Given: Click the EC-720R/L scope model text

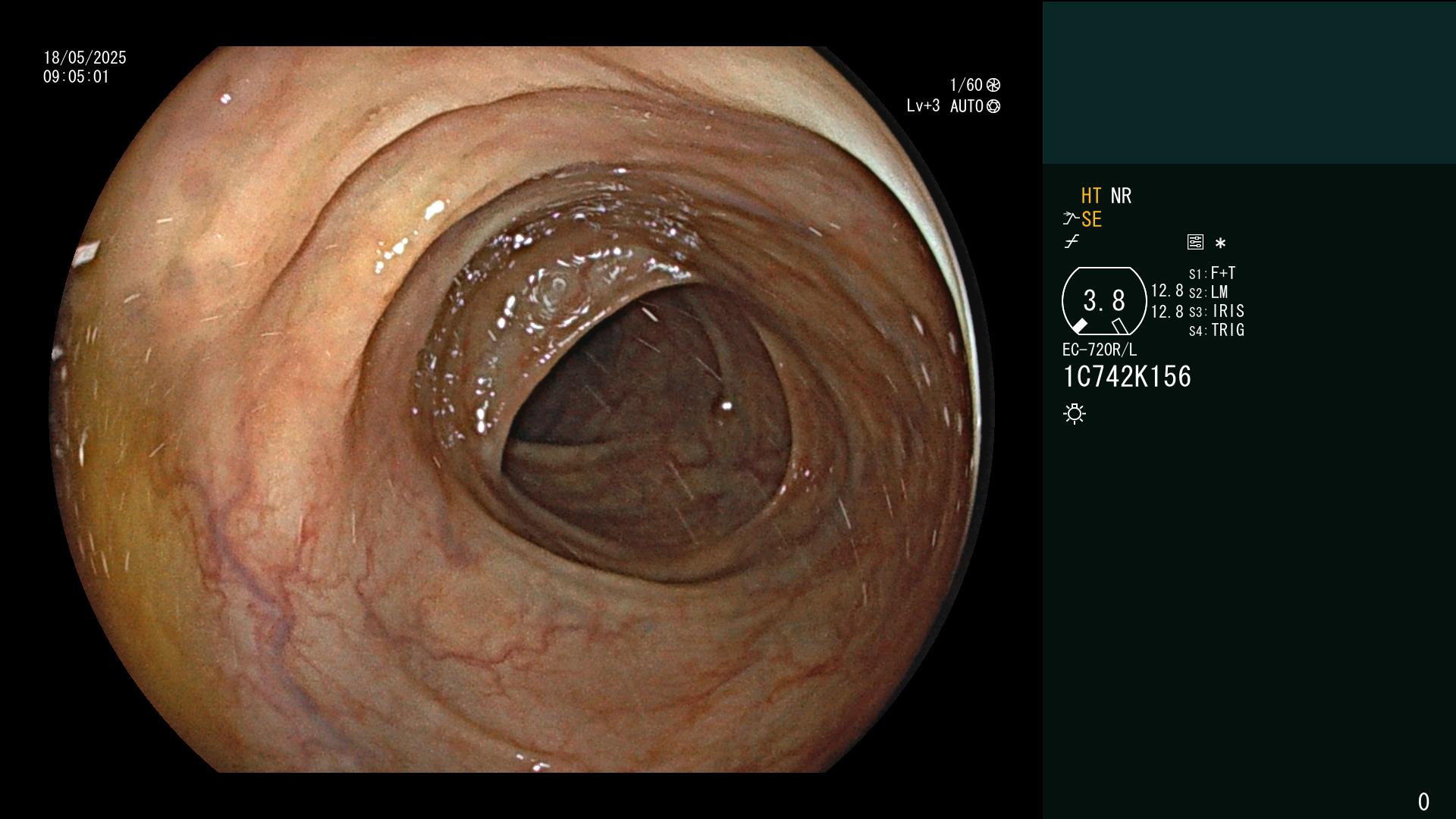Looking at the screenshot, I should (1100, 350).
